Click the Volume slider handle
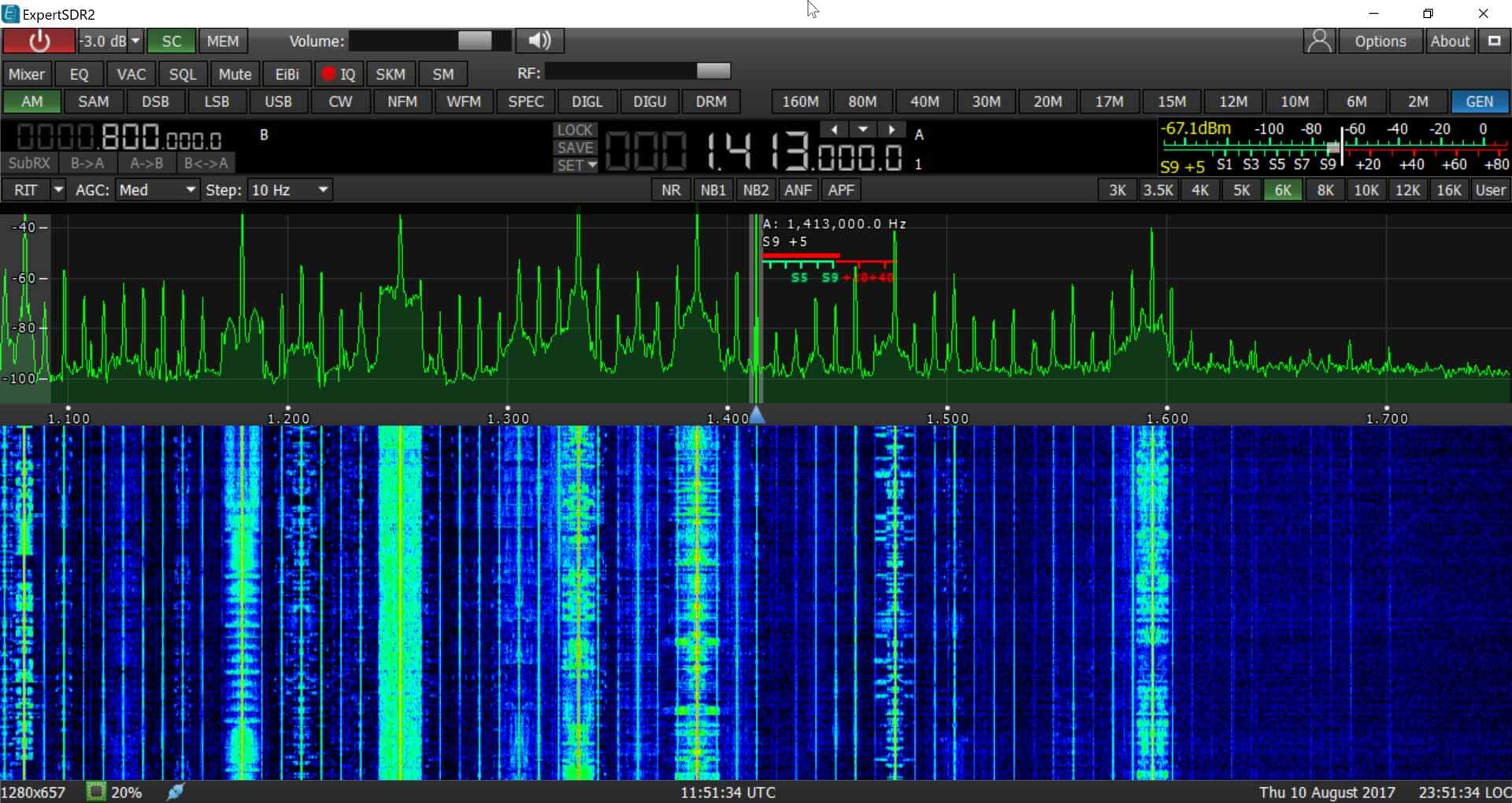The image size is (1512, 803). [475, 41]
